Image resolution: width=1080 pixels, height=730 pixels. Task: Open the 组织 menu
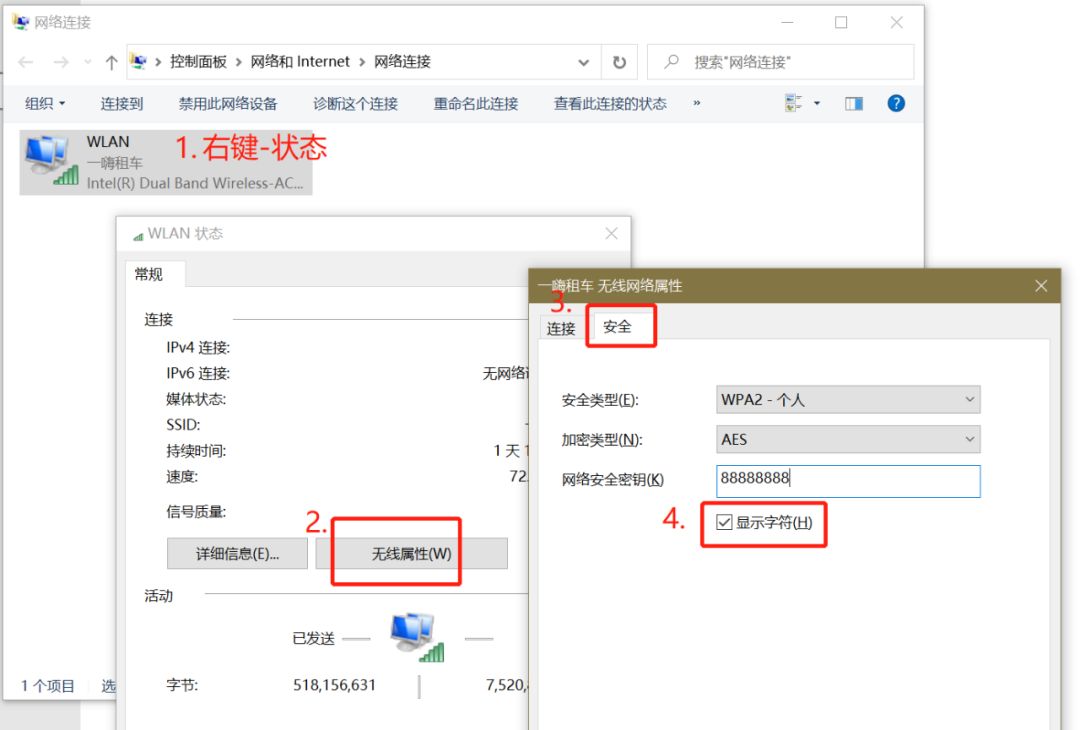(x=45, y=104)
